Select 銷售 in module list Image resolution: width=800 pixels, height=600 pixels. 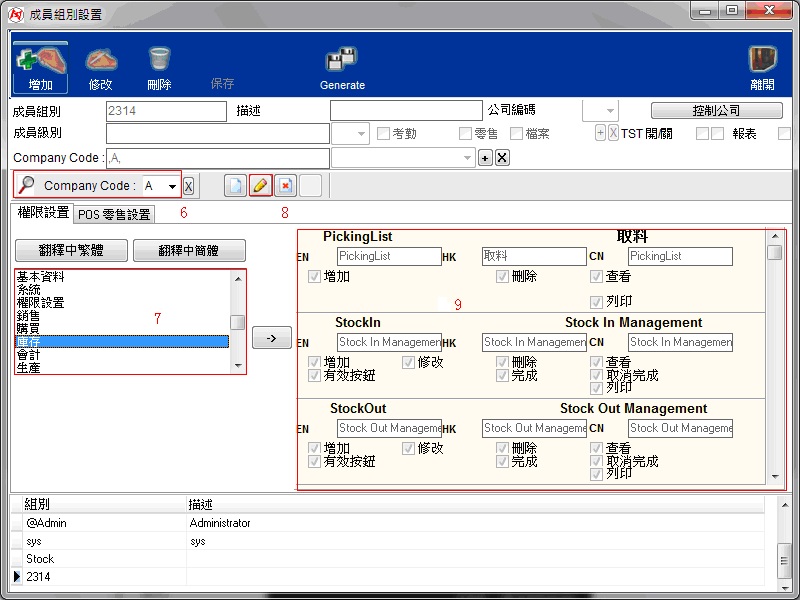coord(122,316)
